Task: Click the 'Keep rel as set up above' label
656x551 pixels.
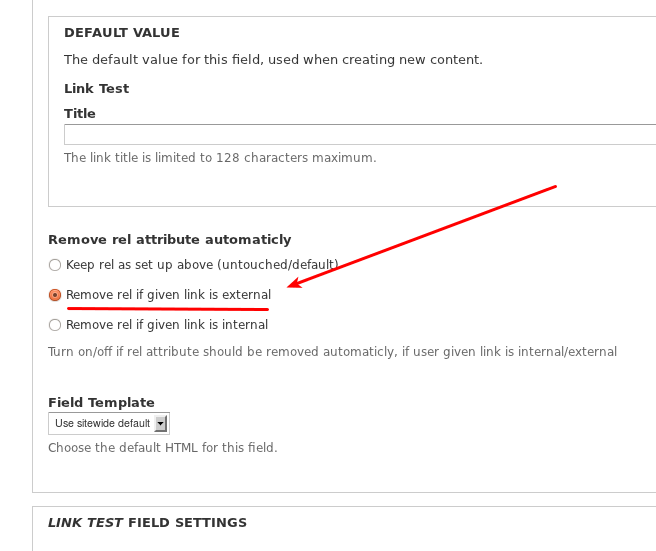Action: click(x=202, y=265)
